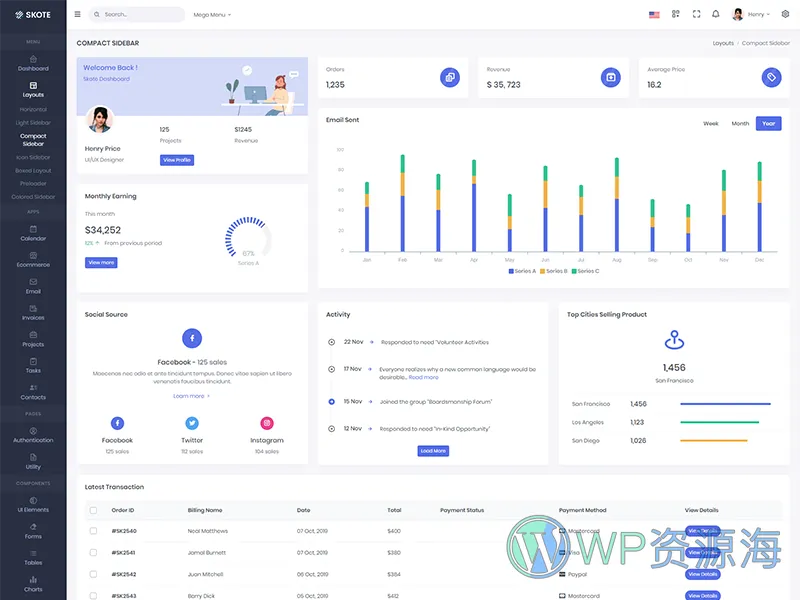Click the hamburger menu toggle icon
Screen dimensions: 800x600
coord(78,14)
